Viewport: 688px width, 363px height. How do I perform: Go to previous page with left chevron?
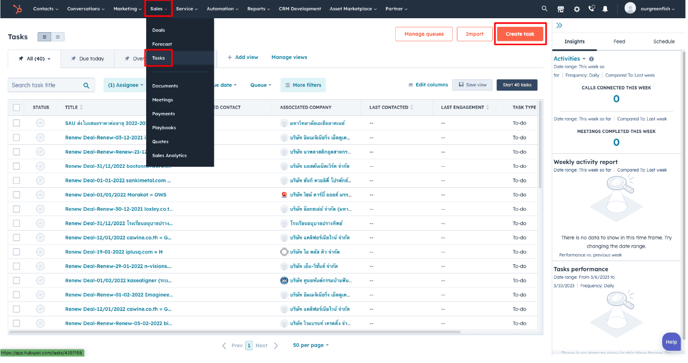point(225,346)
